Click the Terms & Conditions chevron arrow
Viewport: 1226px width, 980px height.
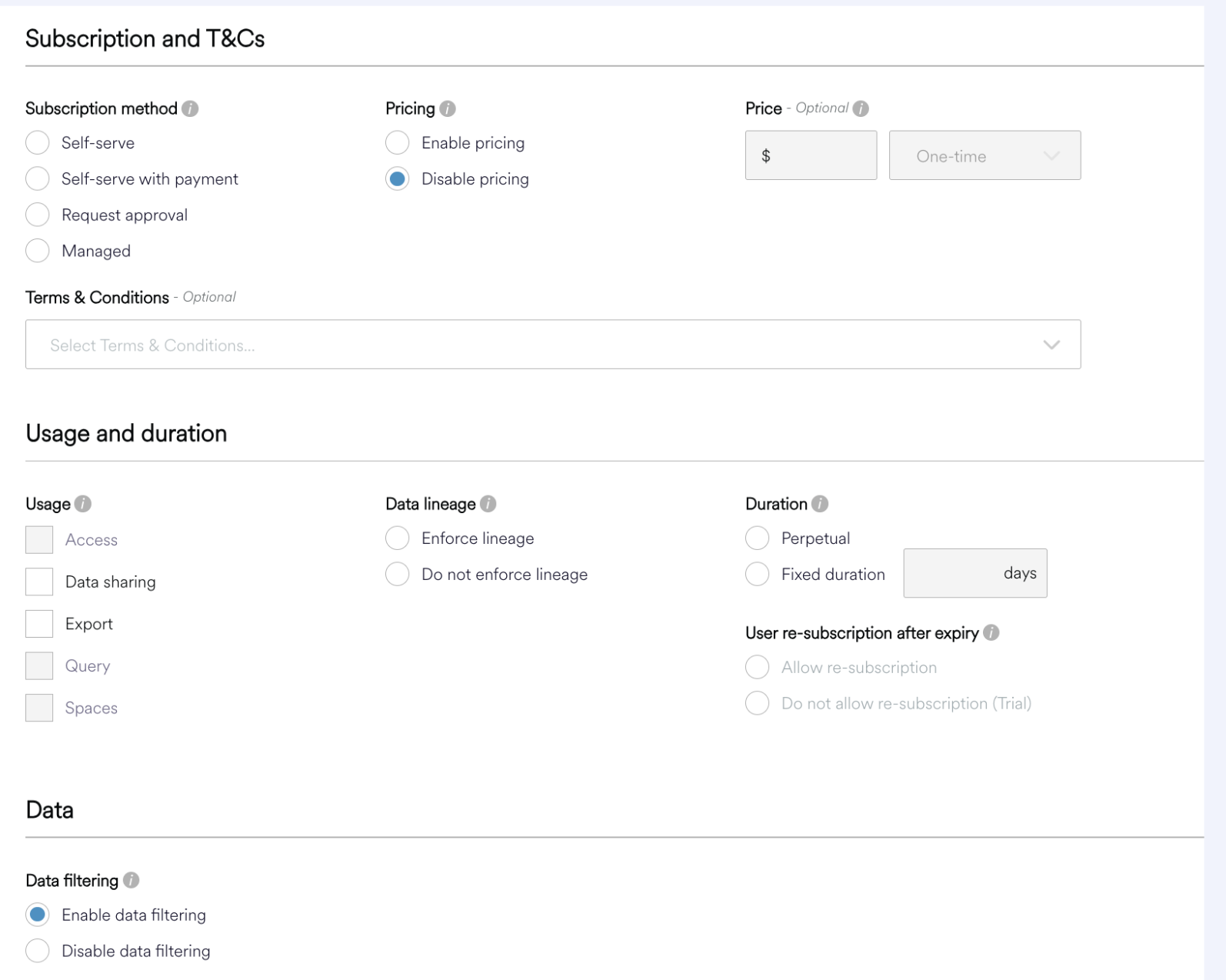click(x=1051, y=345)
